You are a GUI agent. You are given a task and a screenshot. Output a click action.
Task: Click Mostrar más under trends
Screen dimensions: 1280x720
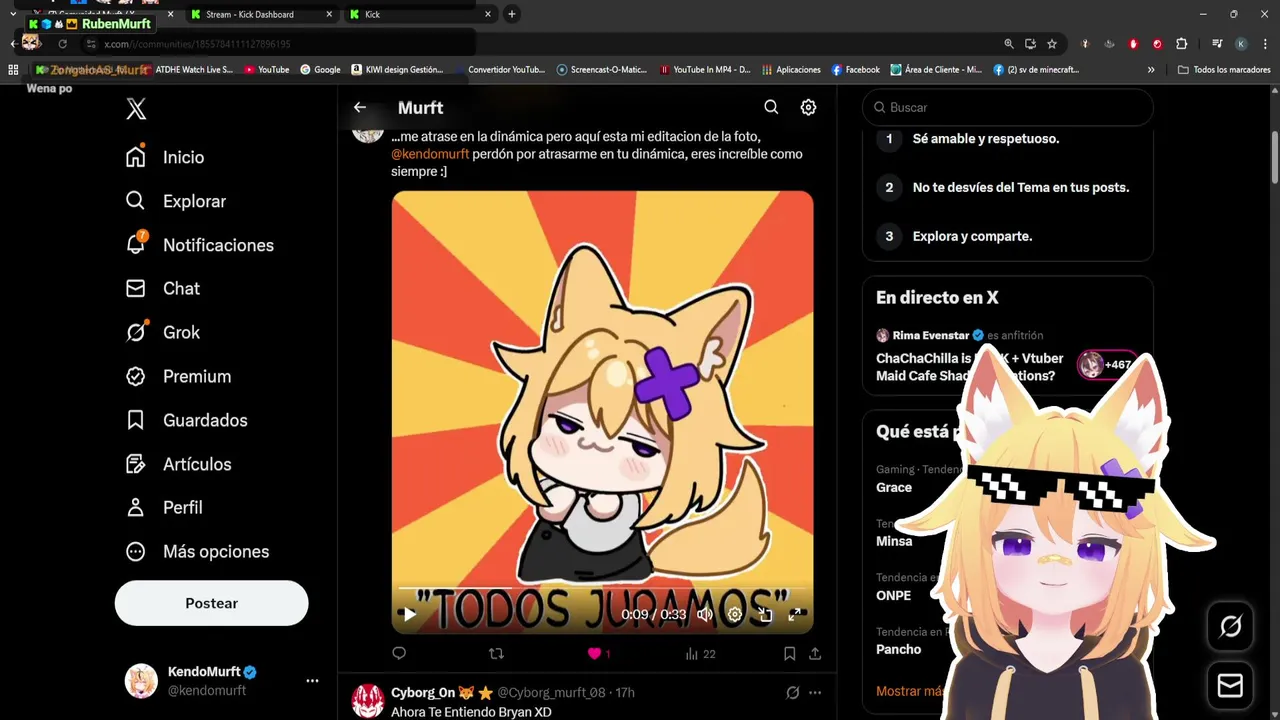pyautogui.click(x=911, y=691)
